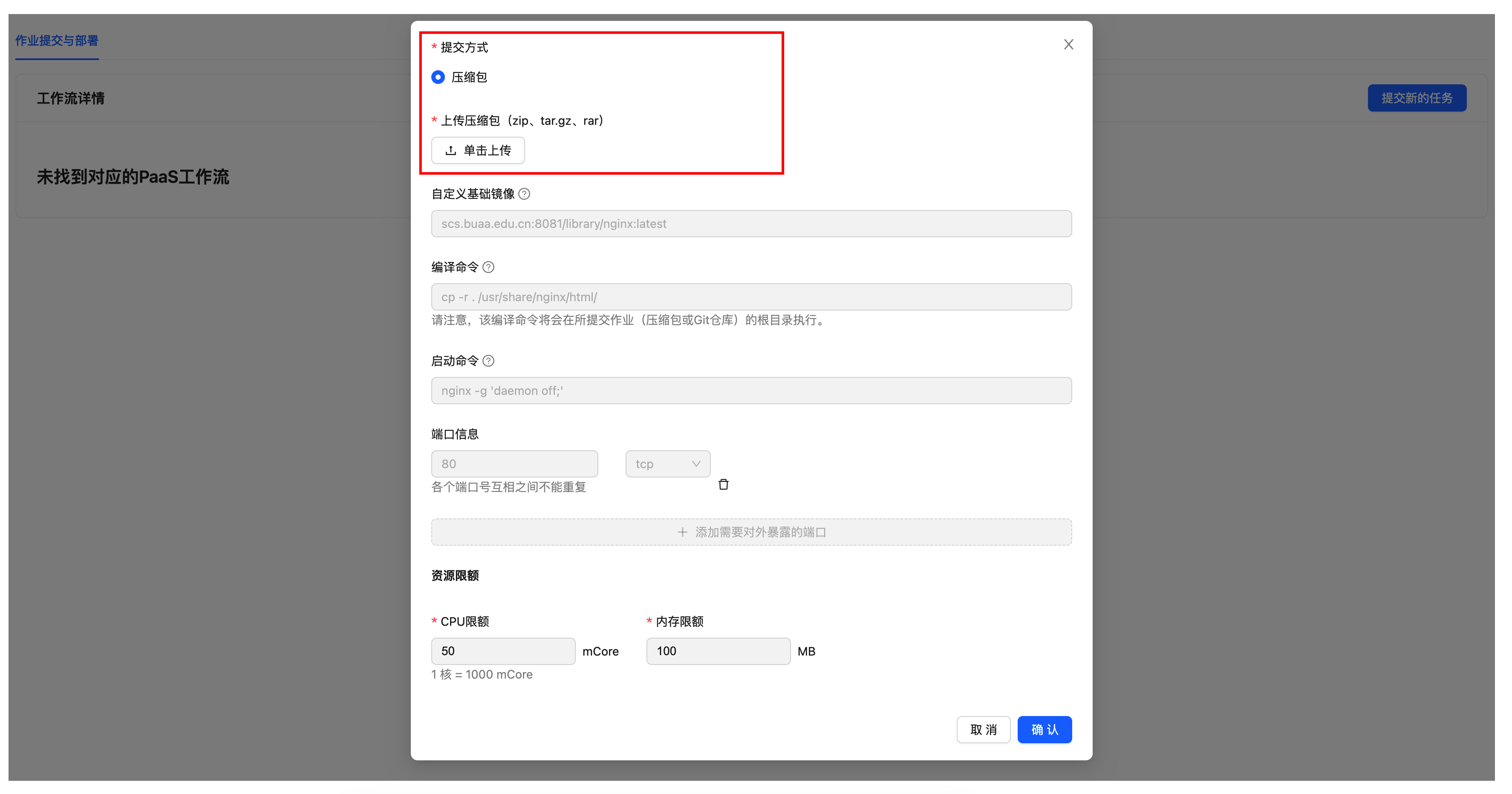
Task: Click the upload arrow icon in 单击上传
Action: click(451, 151)
